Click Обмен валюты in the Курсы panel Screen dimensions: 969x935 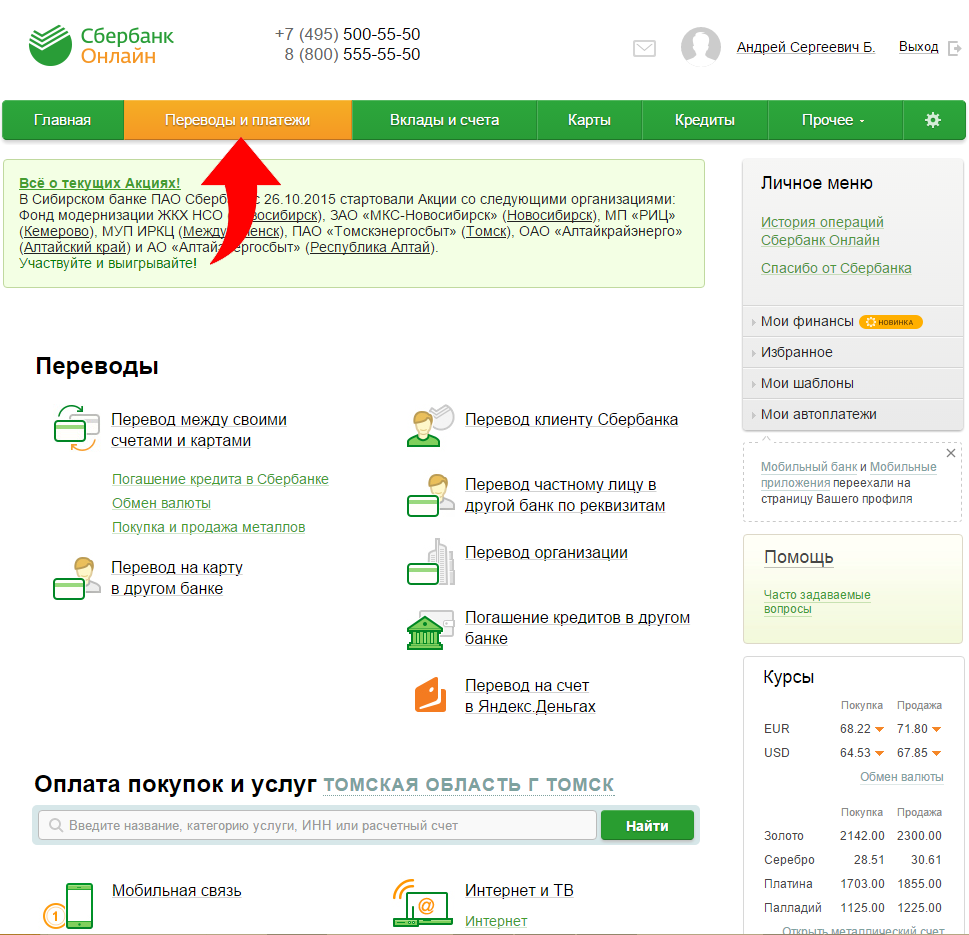pos(902,777)
